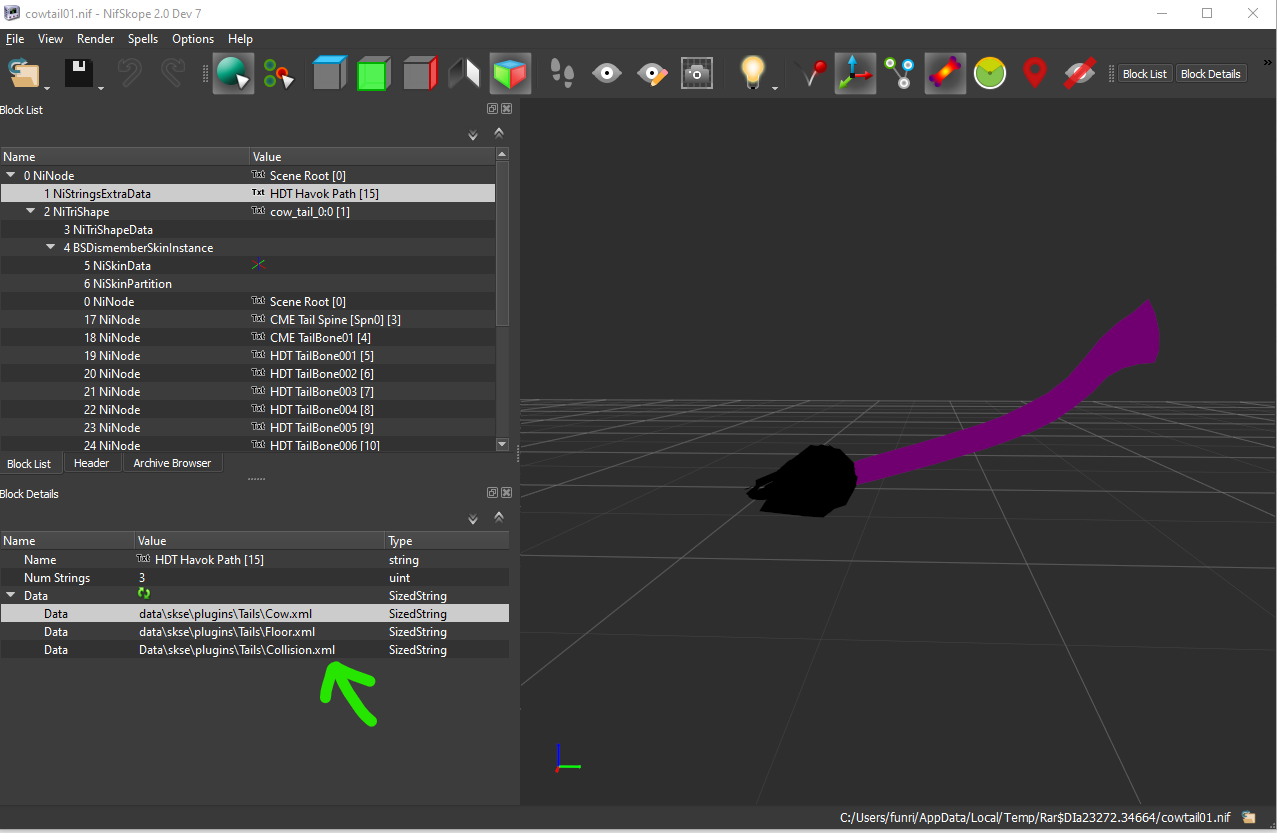Click the eye with pencil icon
Image resolution: width=1277 pixels, height=833 pixels.
[652, 73]
